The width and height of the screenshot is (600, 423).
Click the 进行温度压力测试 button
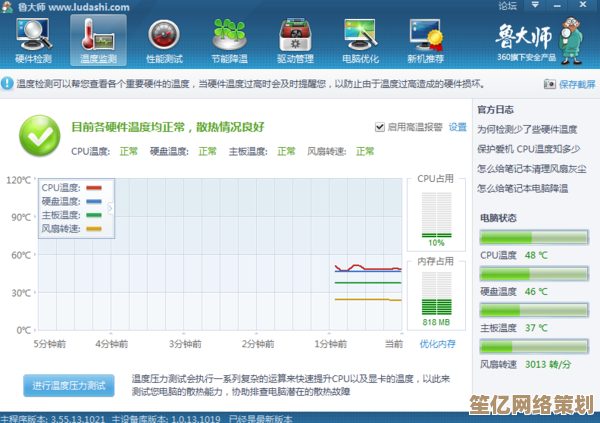click(69, 385)
